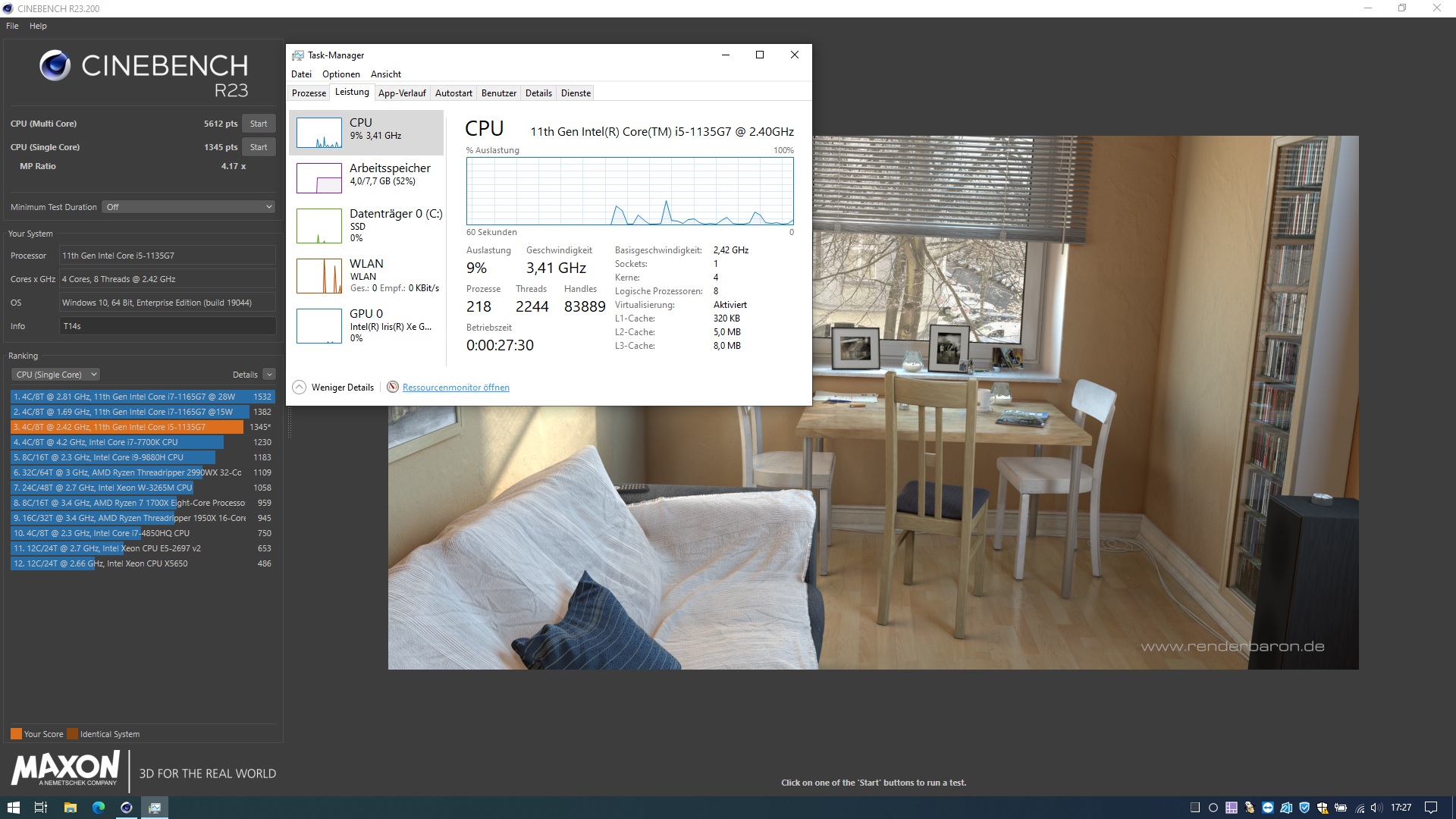Click the Outlook tray icon
This screenshot has height=819, width=1456.
[1286, 808]
